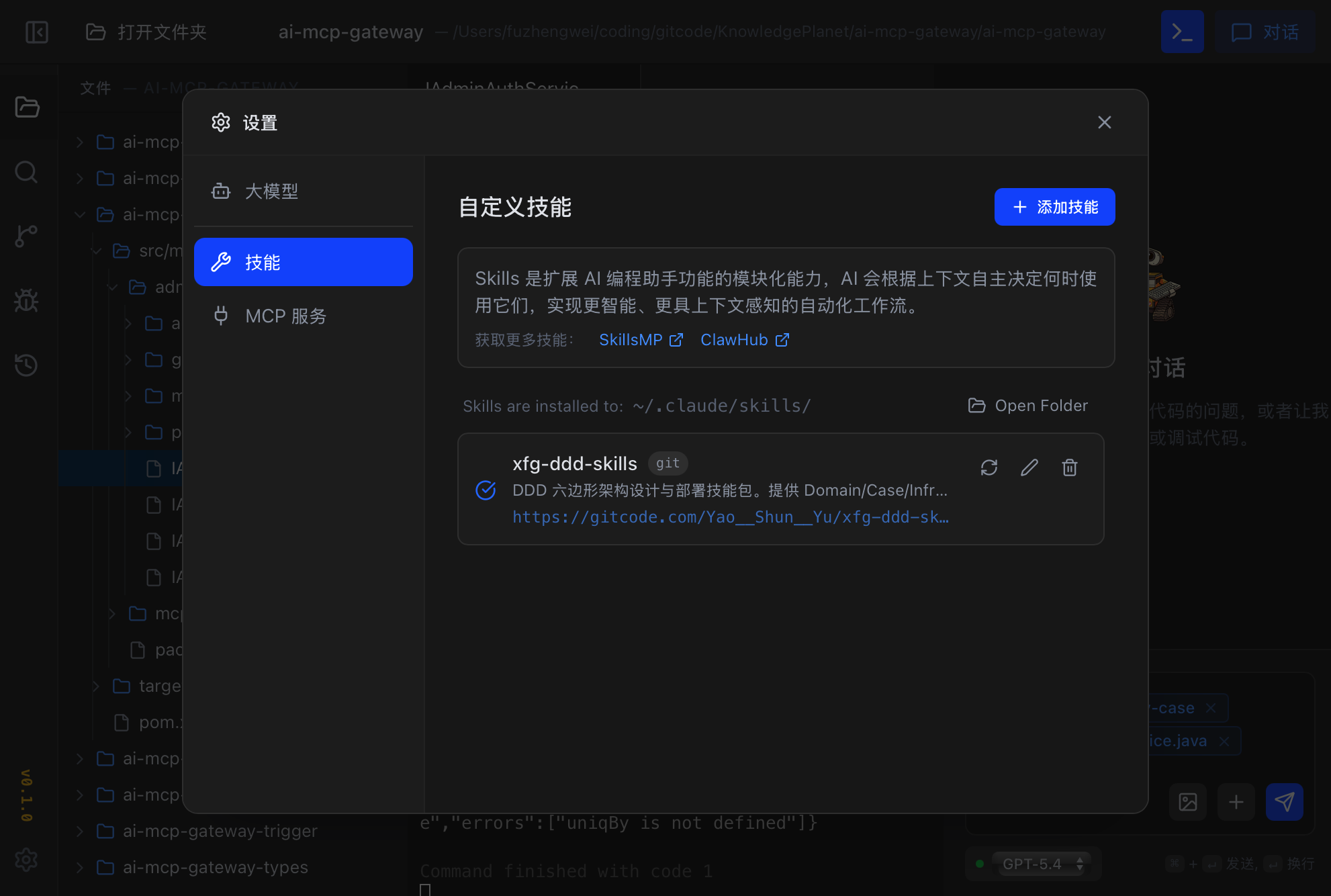This screenshot has height=896, width=1331.
Task: Open the debug bug icon
Action: [27, 300]
